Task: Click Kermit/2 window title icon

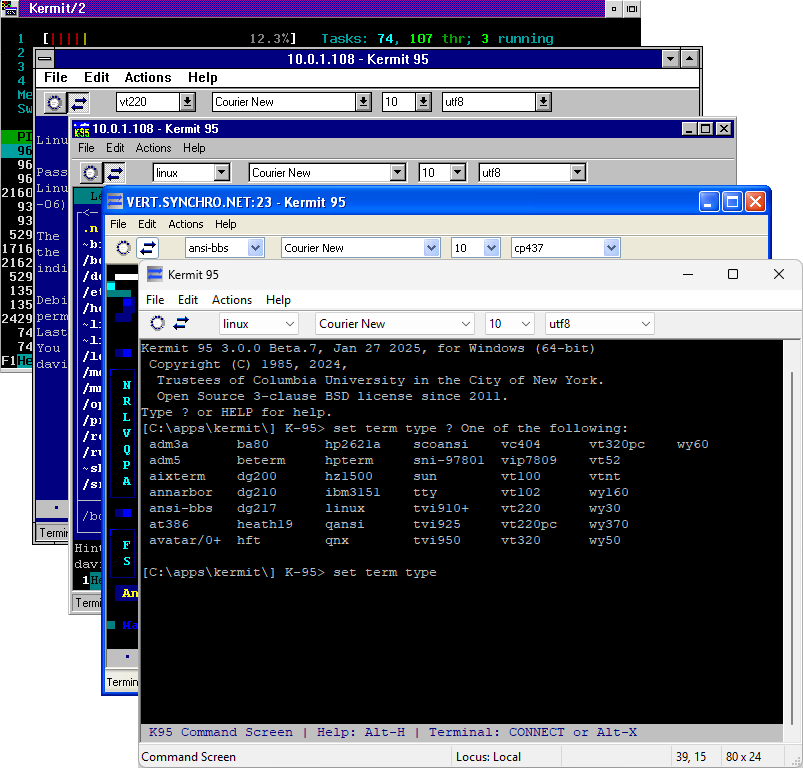Action: pyautogui.click(x=10, y=8)
